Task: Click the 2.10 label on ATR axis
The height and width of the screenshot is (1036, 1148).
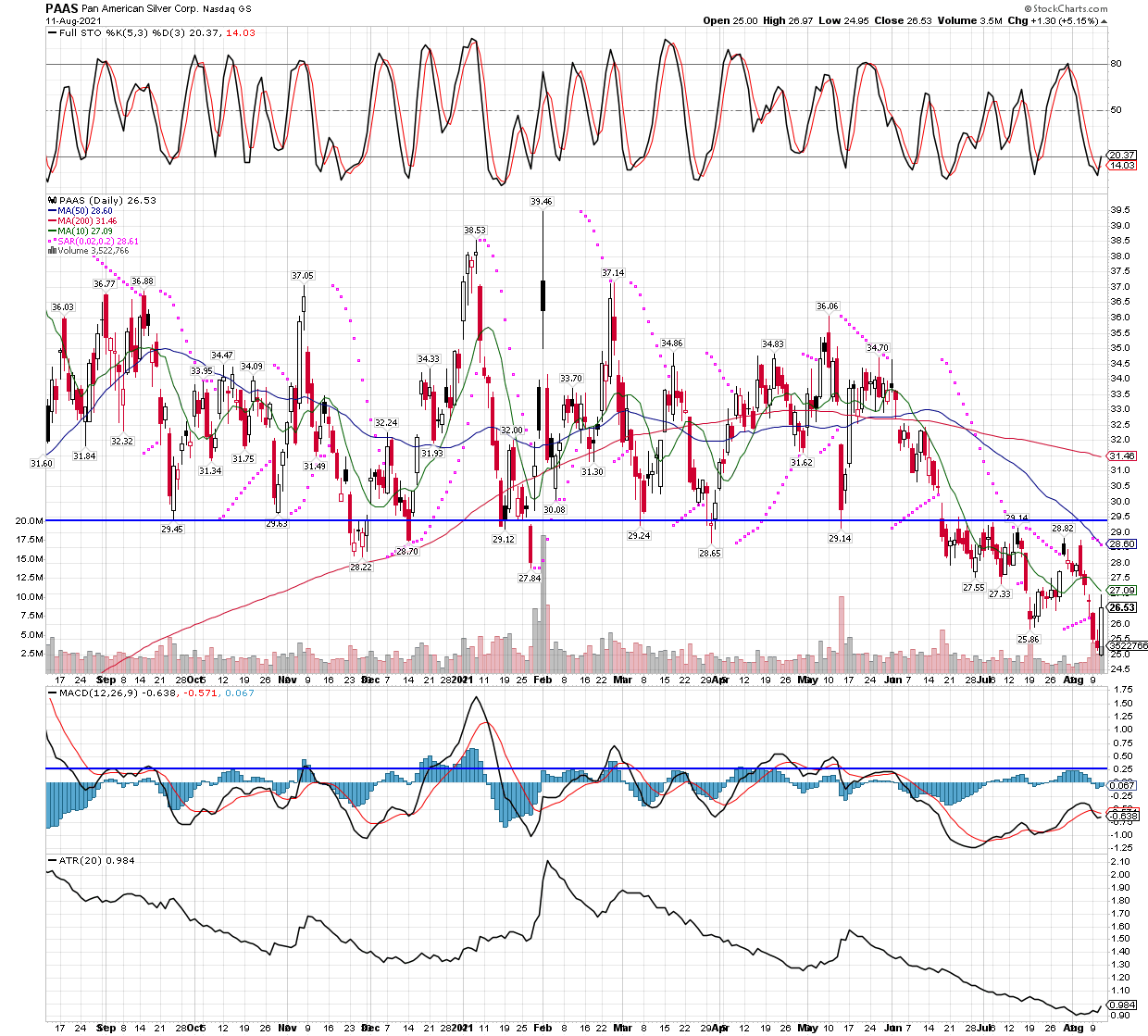Action: pyautogui.click(x=1119, y=862)
